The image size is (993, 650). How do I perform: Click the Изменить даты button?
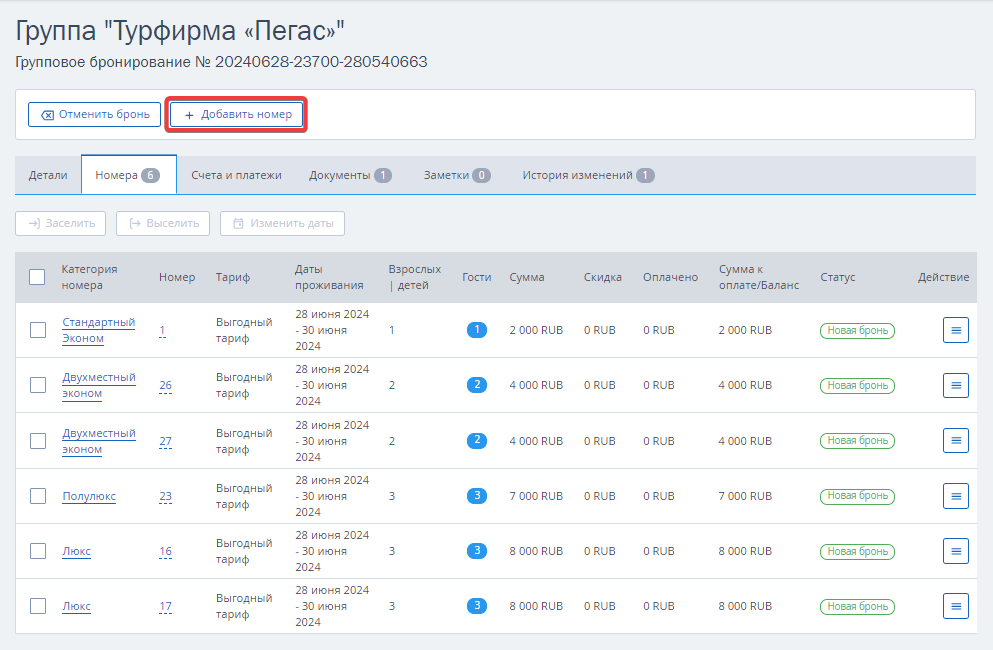click(x=282, y=224)
